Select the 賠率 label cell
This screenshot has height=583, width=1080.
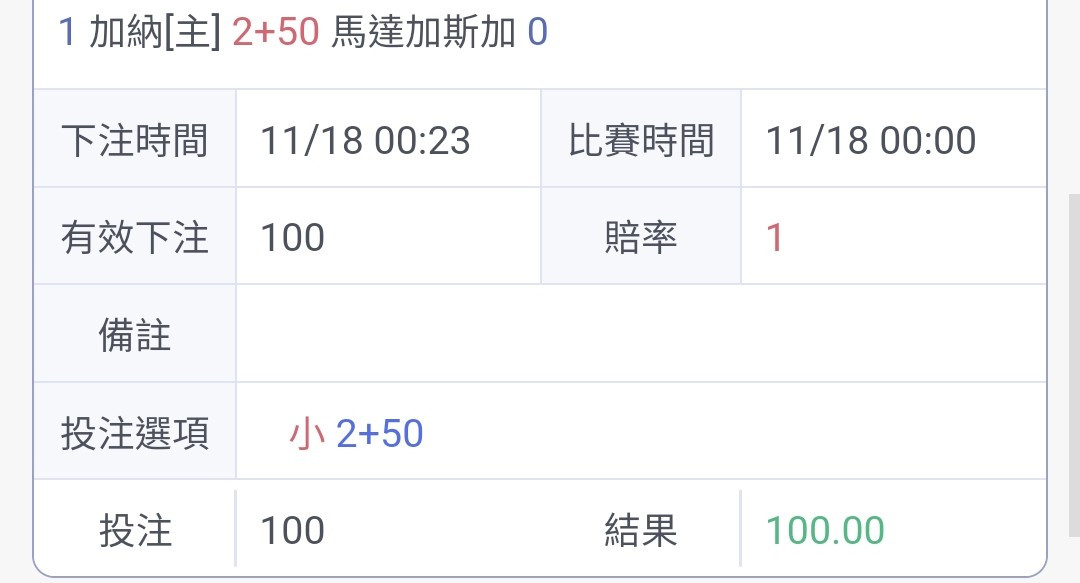click(x=641, y=236)
